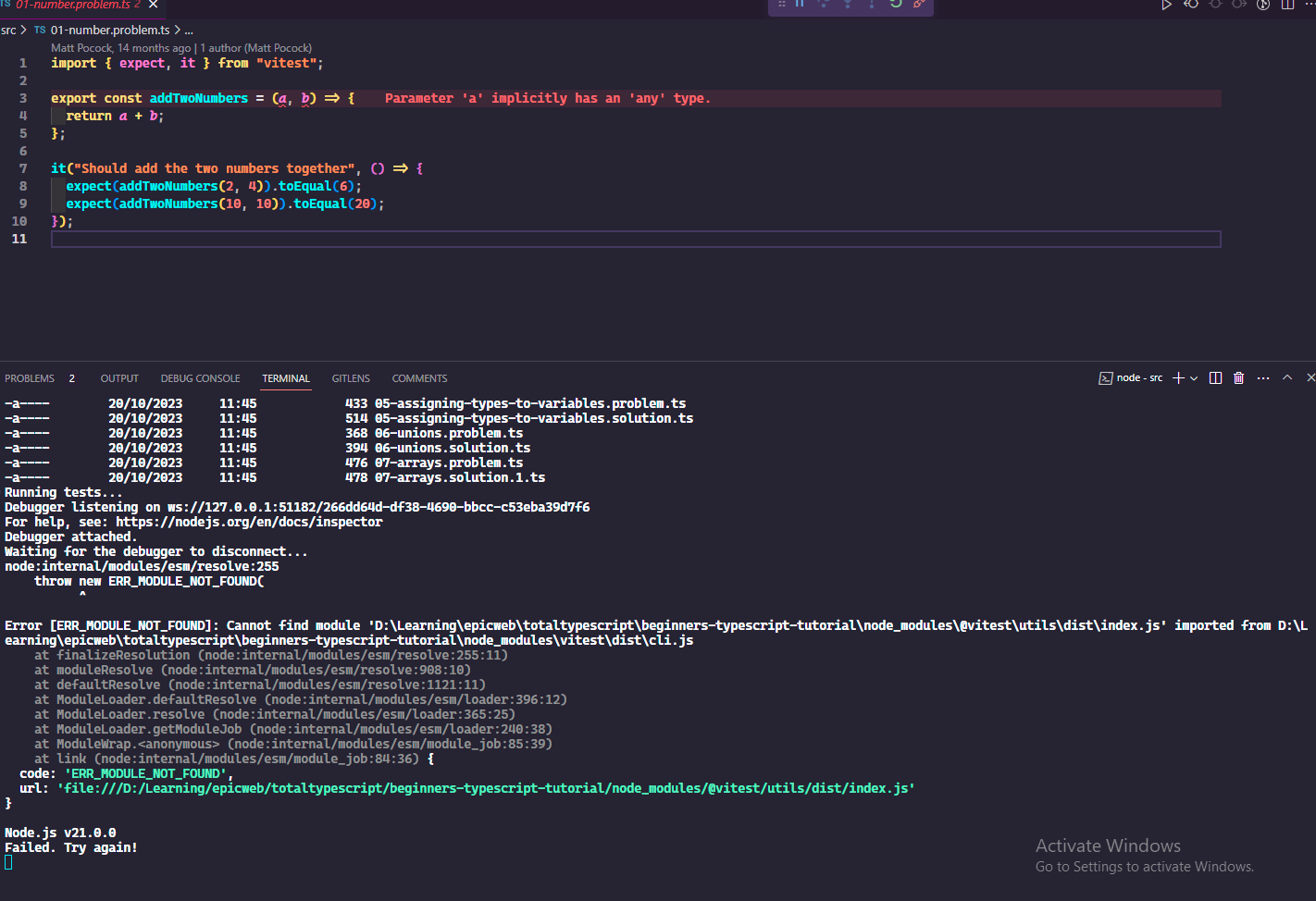Kill terminal with the trash icon
Image resolution: width=1316 pixels, height=901 pixels.
[1239, 378]
